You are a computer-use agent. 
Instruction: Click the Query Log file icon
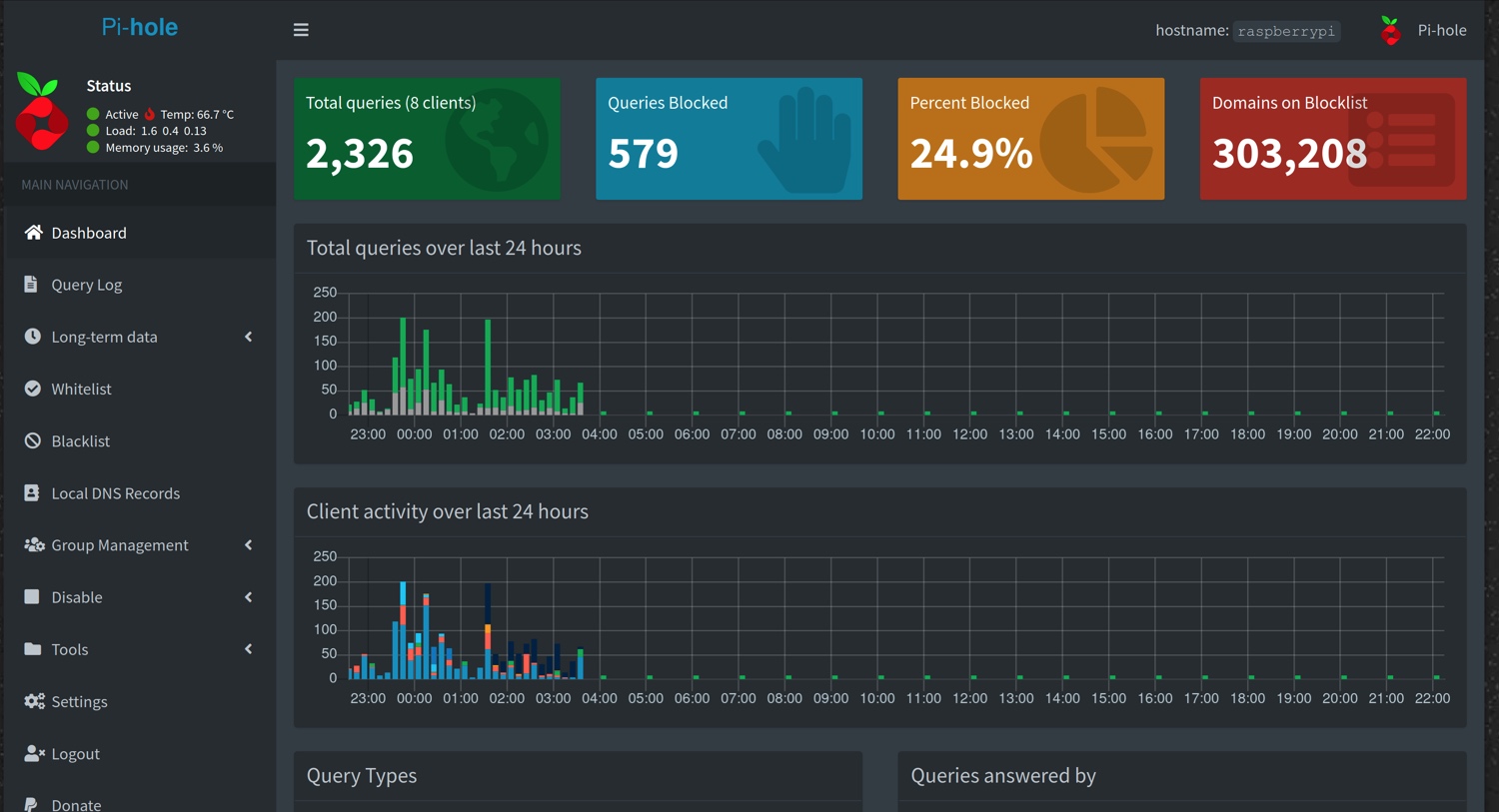click(x=31, y=285)
